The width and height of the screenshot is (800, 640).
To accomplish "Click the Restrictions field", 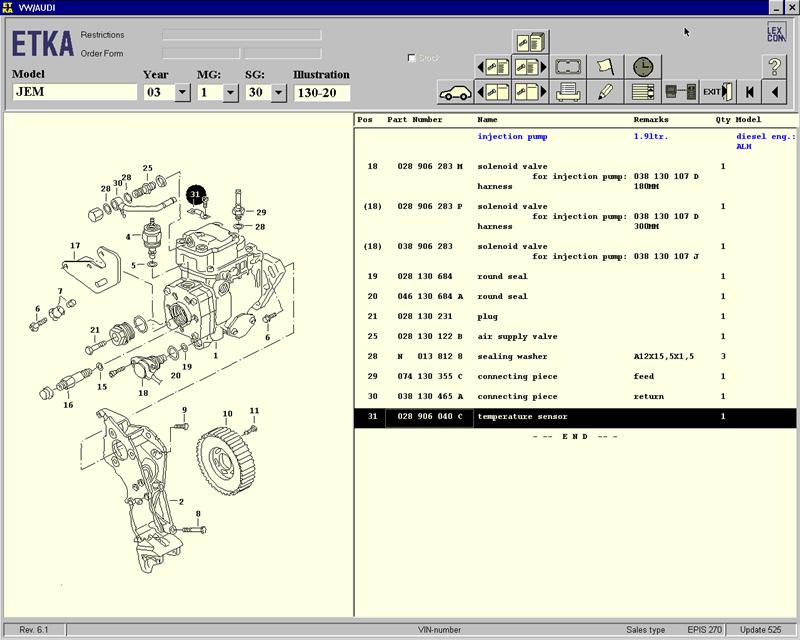I will tap(241, 35).
